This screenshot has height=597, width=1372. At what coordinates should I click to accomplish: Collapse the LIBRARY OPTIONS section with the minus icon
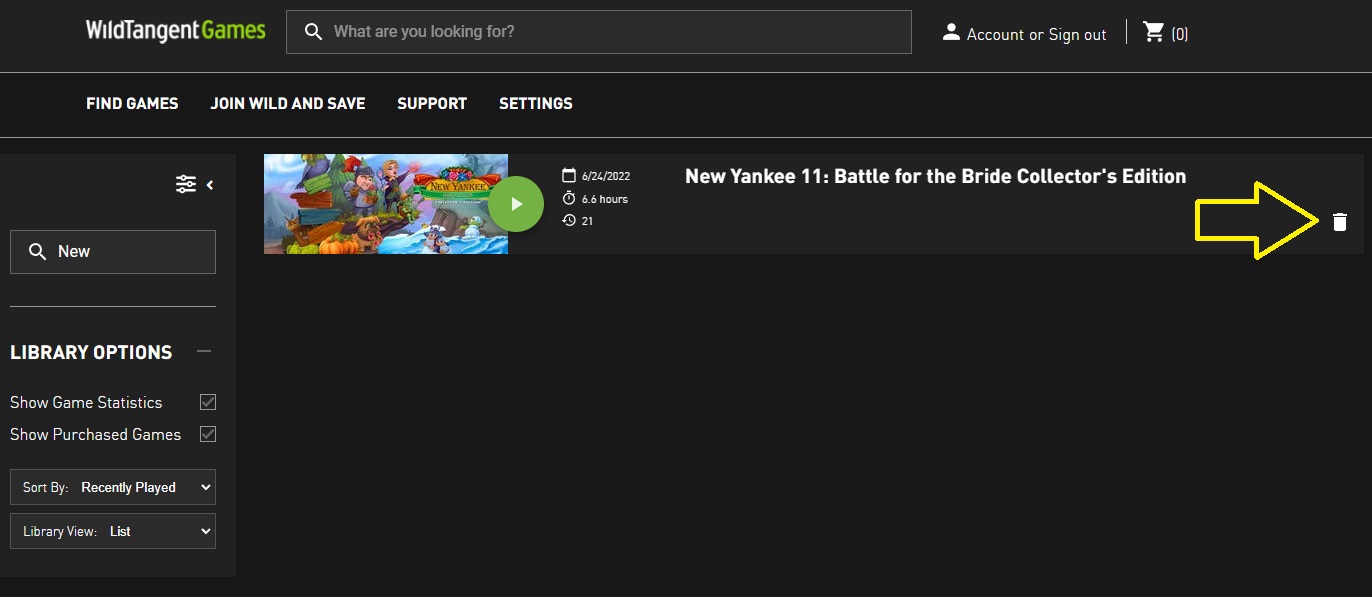(204, 351)
